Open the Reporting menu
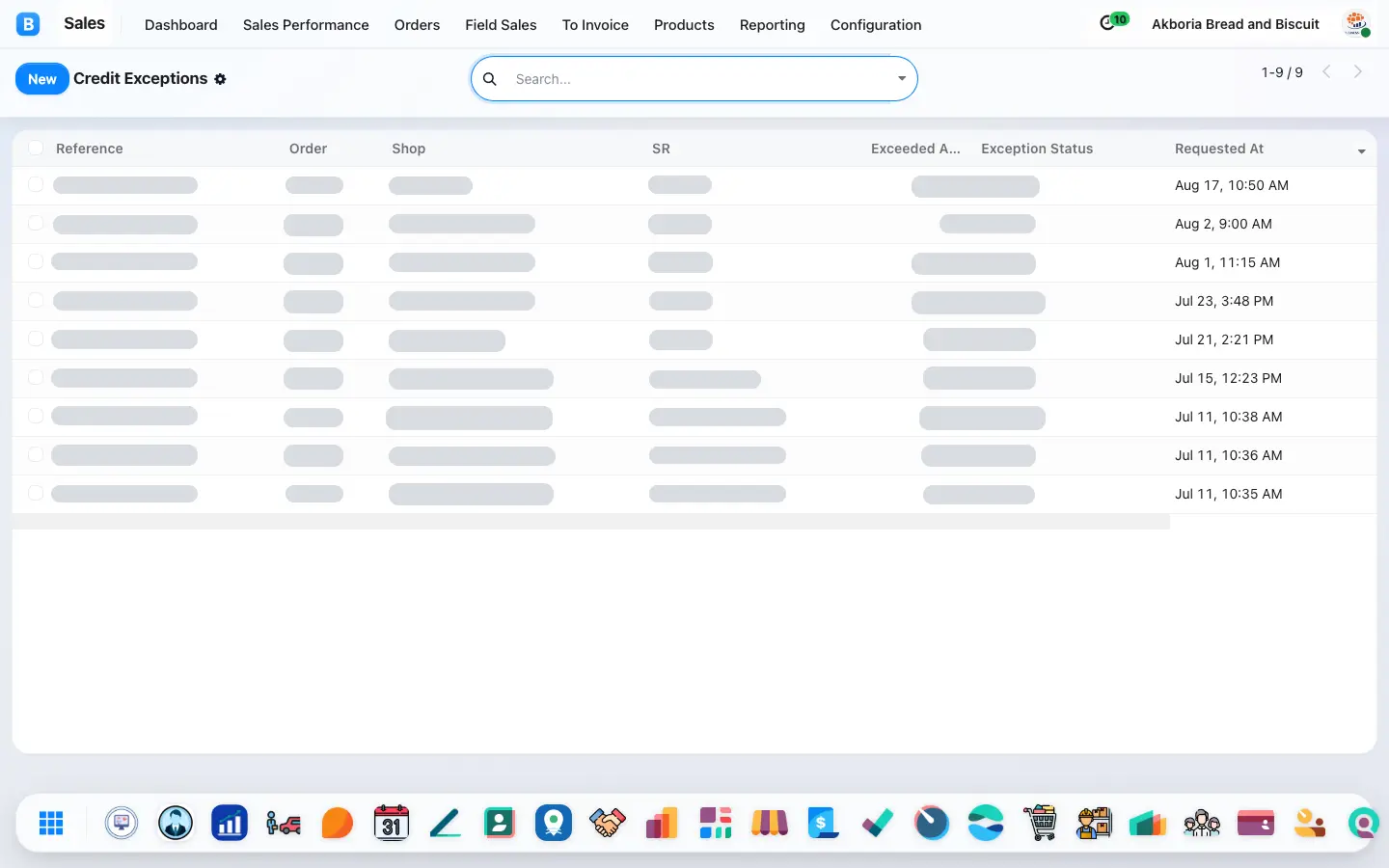Screen dimensions: 1389x868 pyautogui.click(x=772, y=25)
